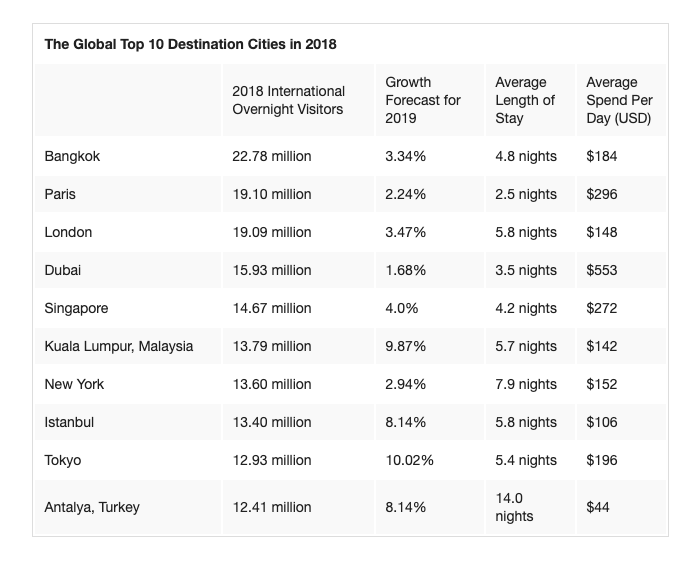Click the '$148' spend value

[x=602, y=232]
